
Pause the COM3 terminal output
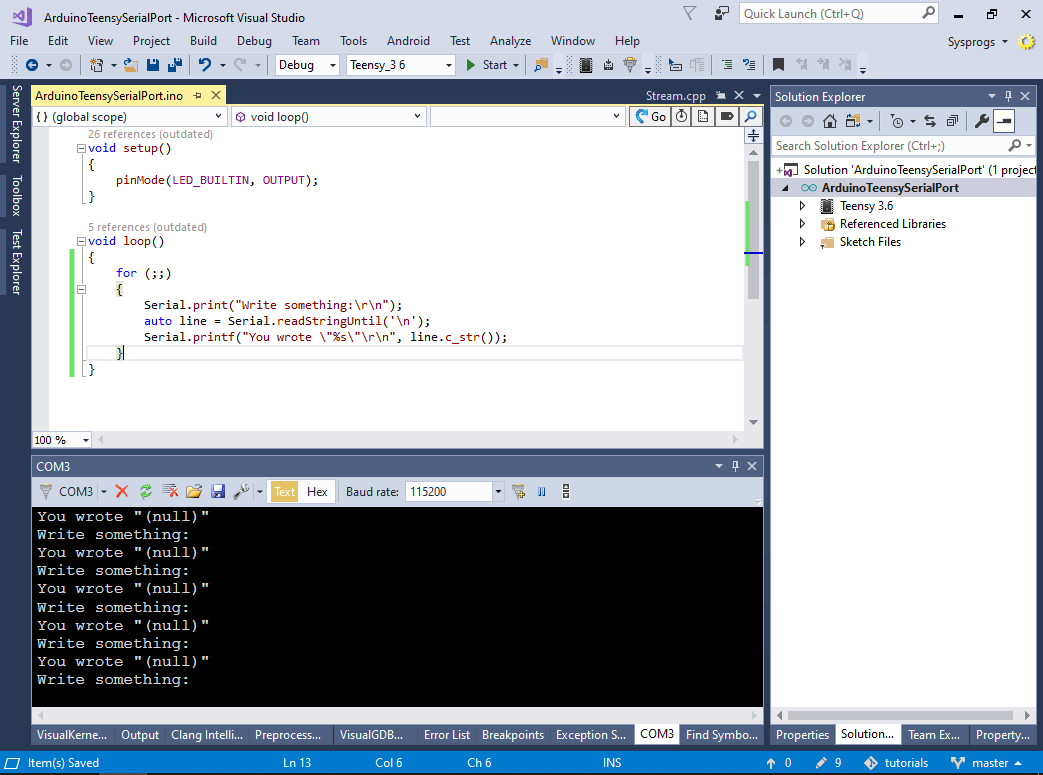pos(541,492)
